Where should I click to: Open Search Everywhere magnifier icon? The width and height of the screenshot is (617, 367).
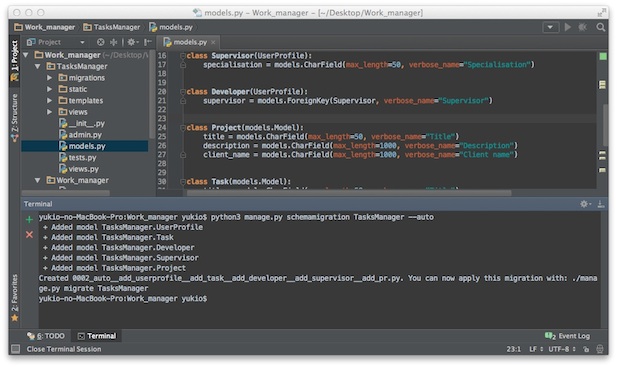coord(600,27)
